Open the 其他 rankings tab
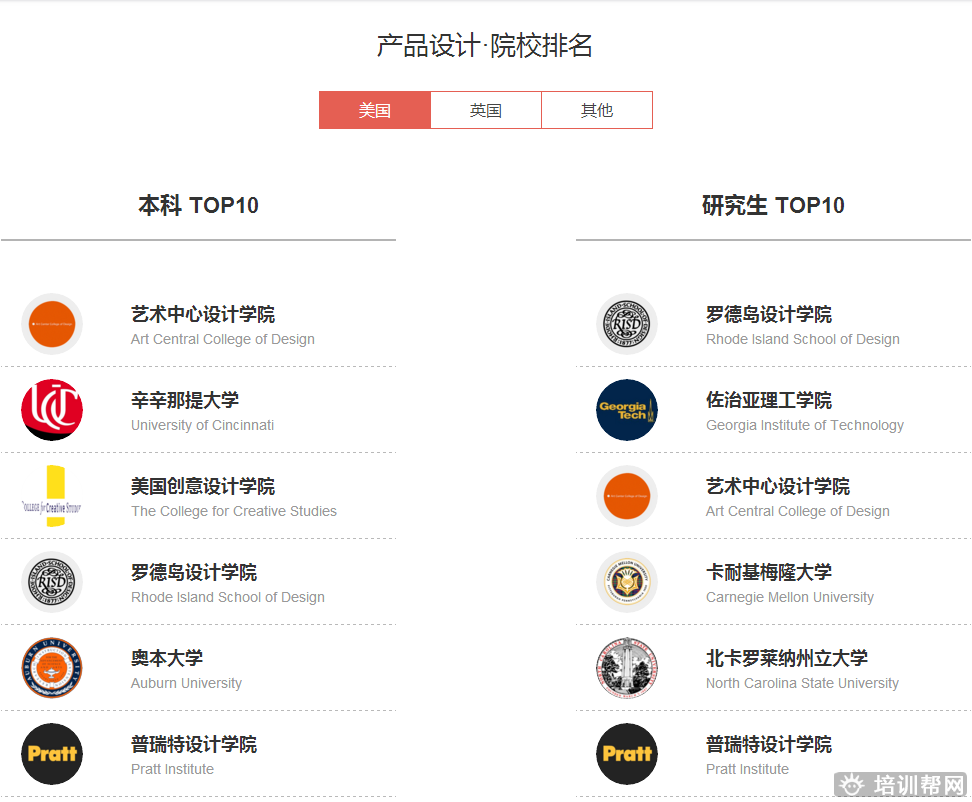The width and height of the screenshot is (972, 802). click(597, 110)
